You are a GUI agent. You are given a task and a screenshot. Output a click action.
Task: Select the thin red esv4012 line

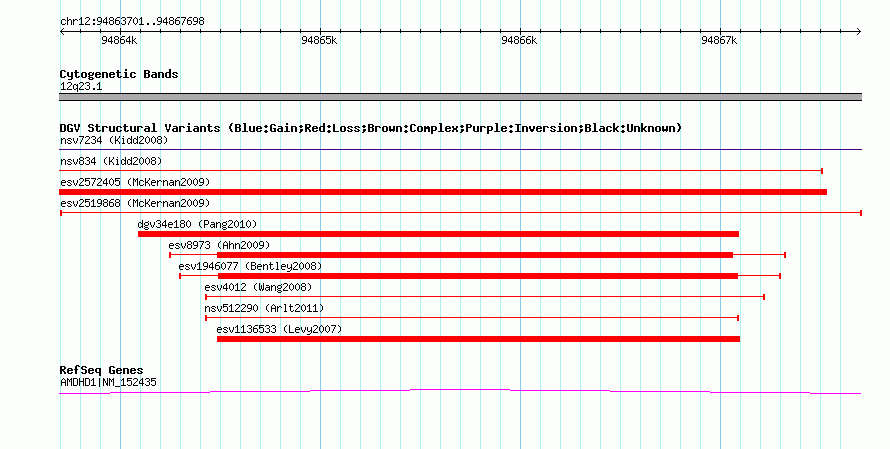point(485,297)
